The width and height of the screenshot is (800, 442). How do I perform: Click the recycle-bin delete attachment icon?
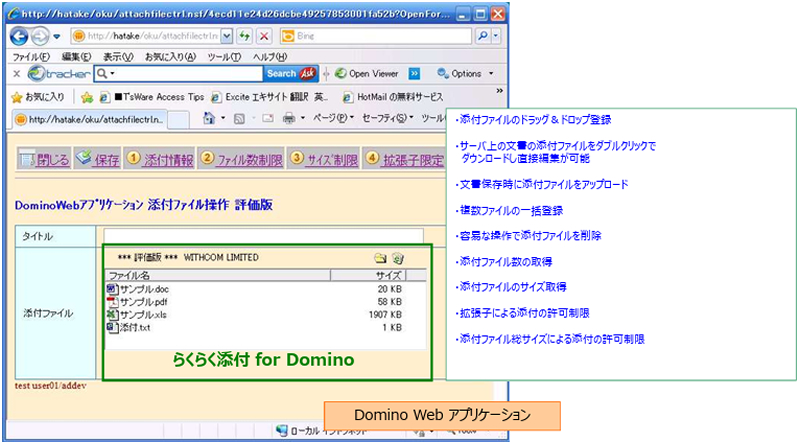[398, 258]
